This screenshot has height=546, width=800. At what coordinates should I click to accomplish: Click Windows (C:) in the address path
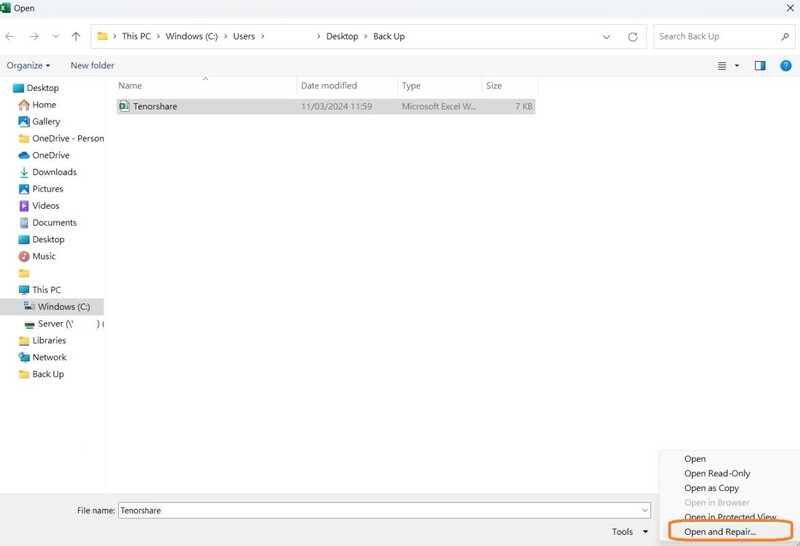tap(192, 36)
